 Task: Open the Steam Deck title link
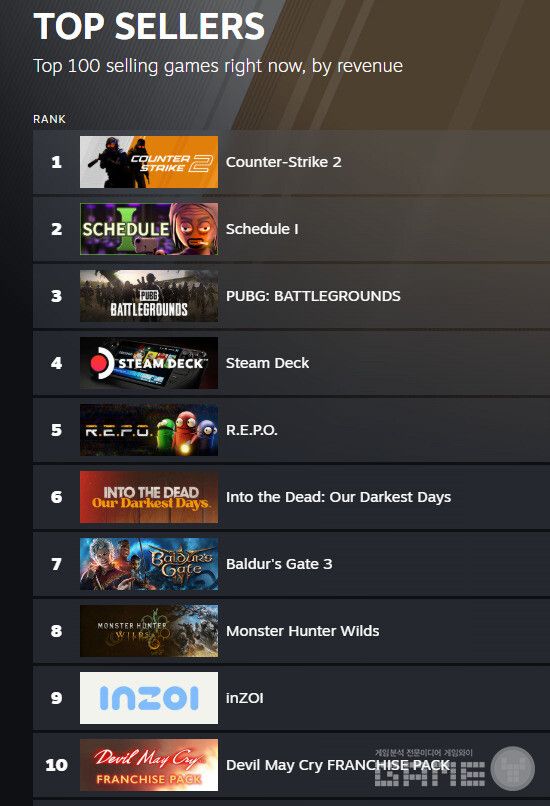pos(267,363)
